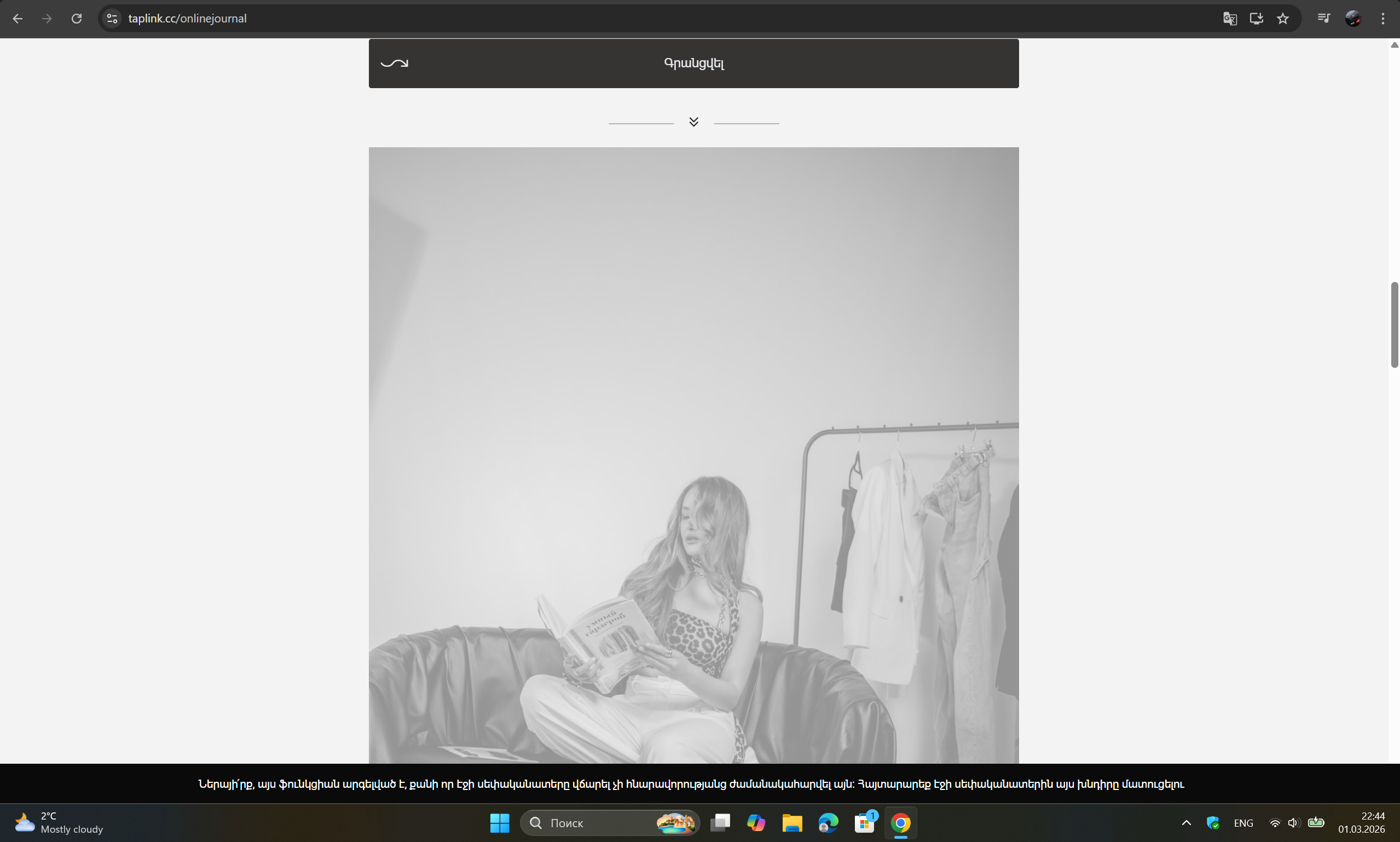Click the Գրանցվել registration button
Viewport: 1400px width, 842px height.
click(x=693, y=63)
